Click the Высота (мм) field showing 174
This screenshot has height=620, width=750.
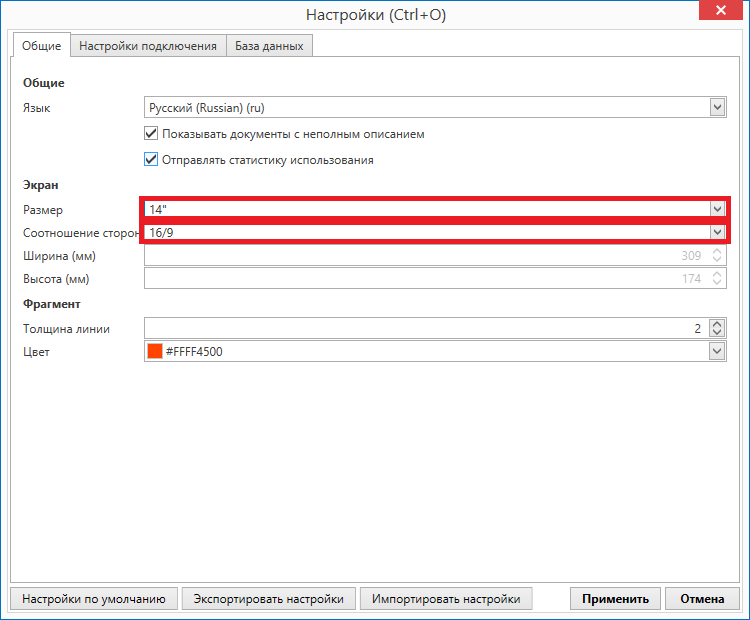click(x=435, y=278)
